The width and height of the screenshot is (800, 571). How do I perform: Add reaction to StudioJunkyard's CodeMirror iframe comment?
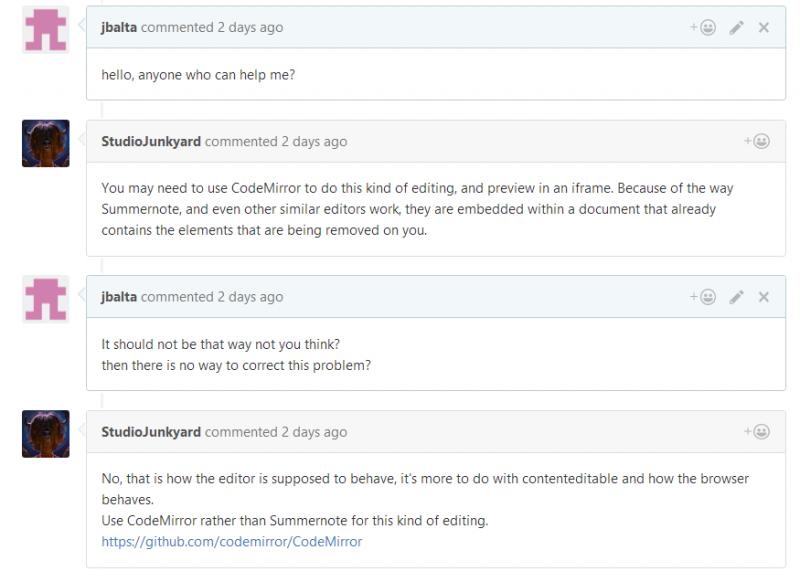[757, 142]
